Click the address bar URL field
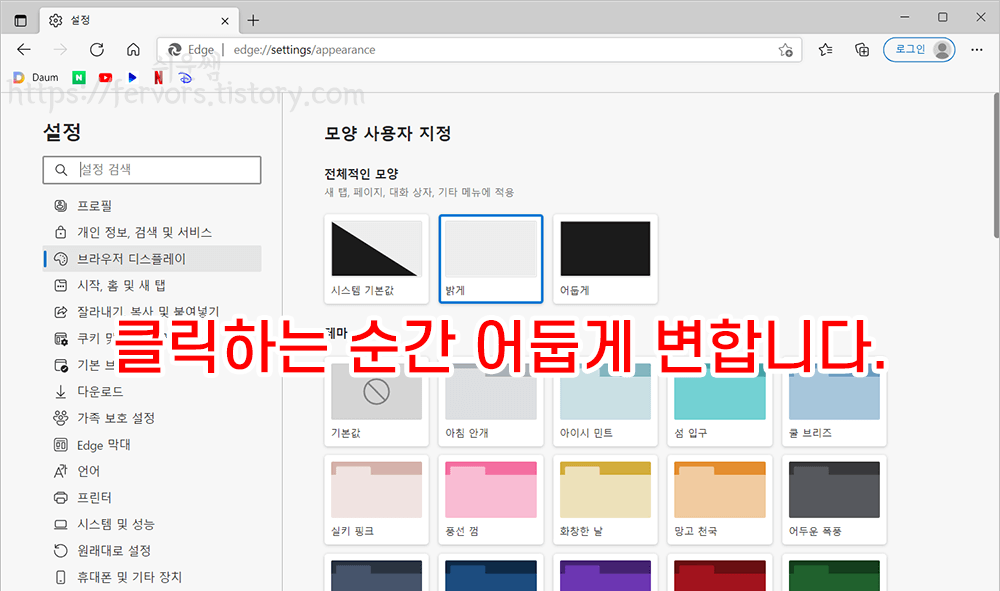This screenshot has width=1000, height=591. [478, 50]
